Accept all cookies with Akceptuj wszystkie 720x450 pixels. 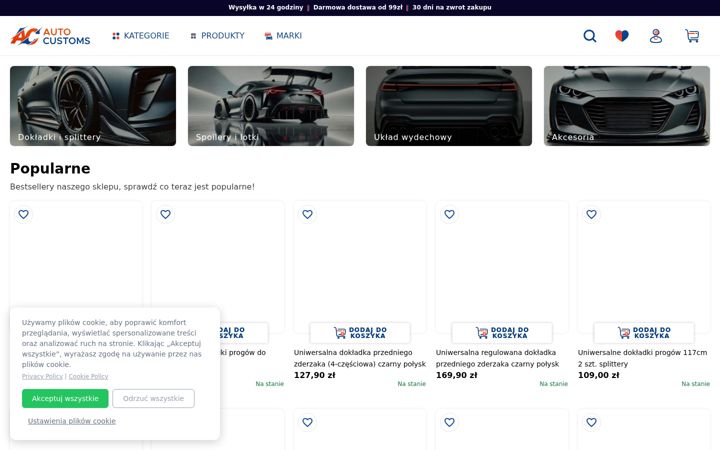[65, 399]
